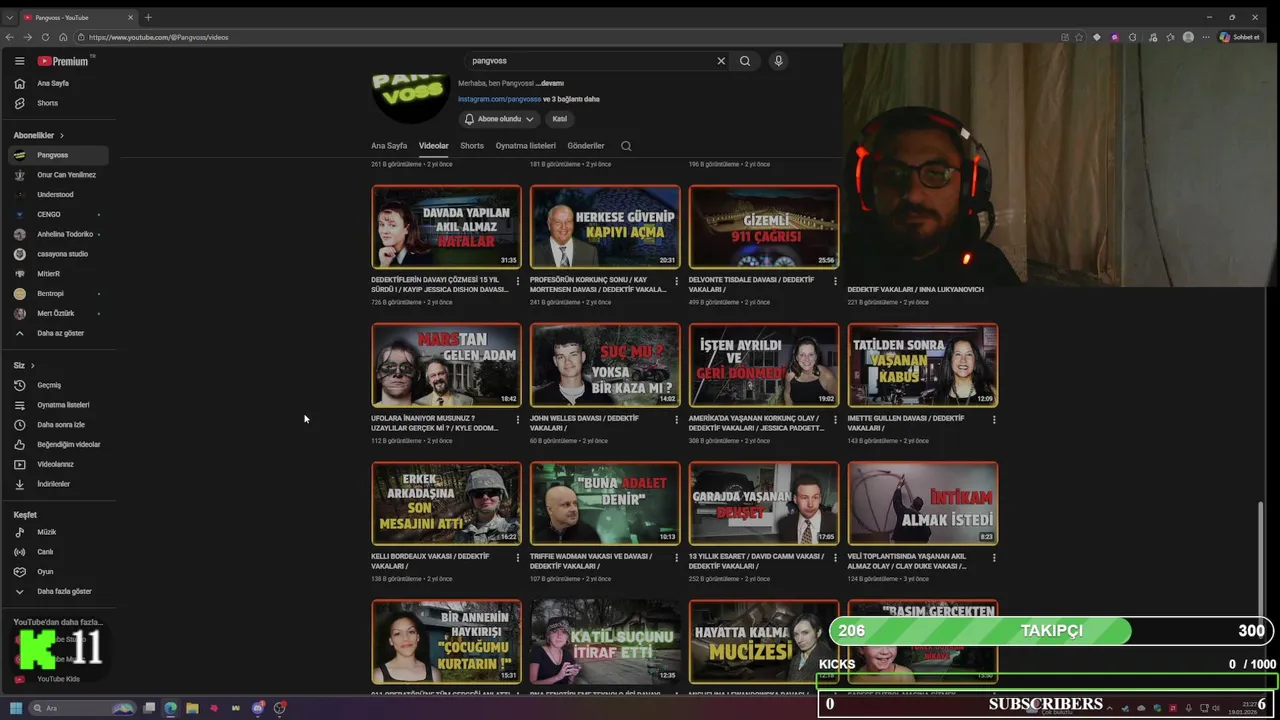Open the Gizemli 911 Çağrısı thumbnail
This screenshot has height=720, width=1280.
pyautogui.click(x=764, y=226)
